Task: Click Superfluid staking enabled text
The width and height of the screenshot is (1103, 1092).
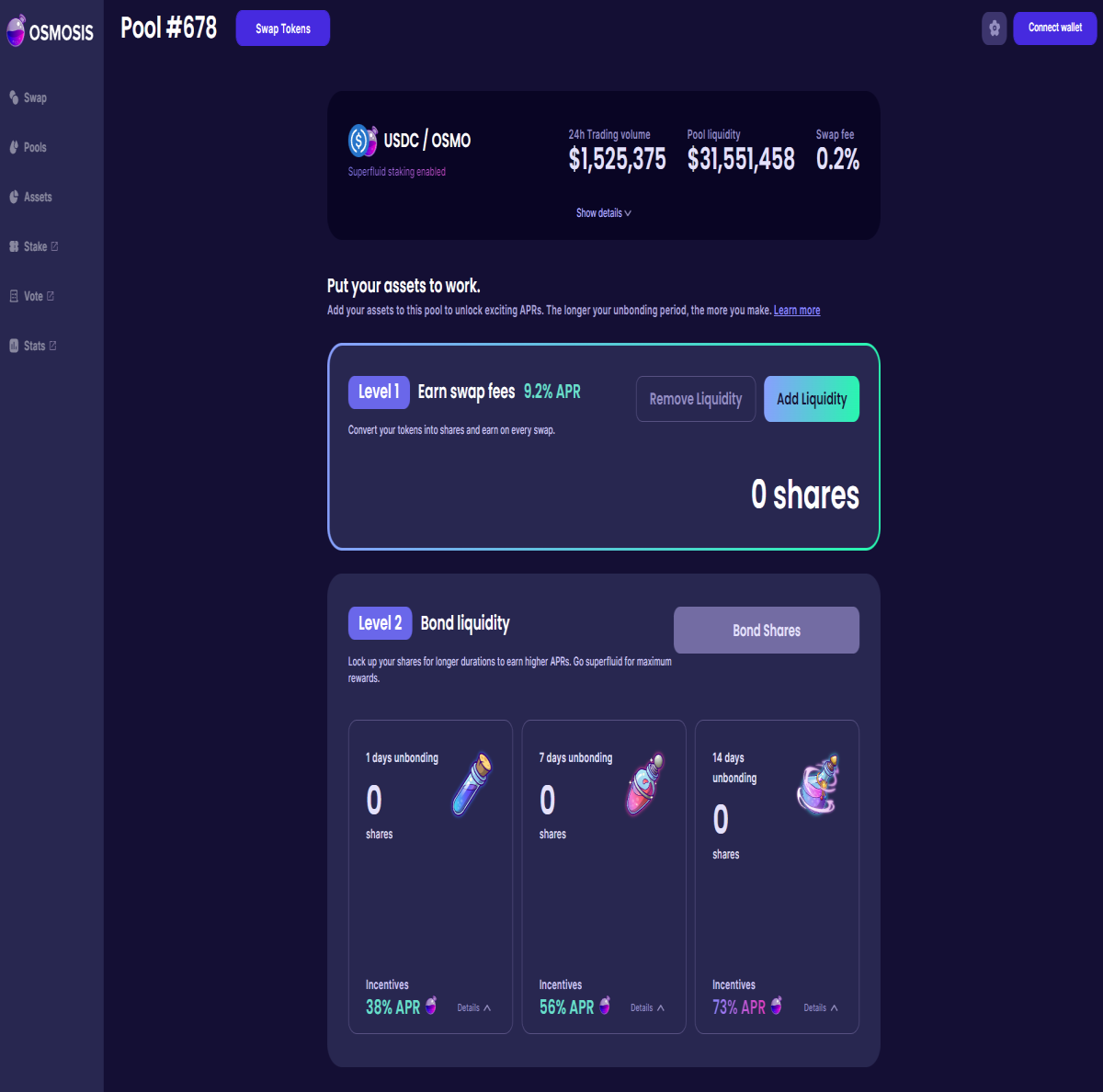Action: [x=397, y=172]
